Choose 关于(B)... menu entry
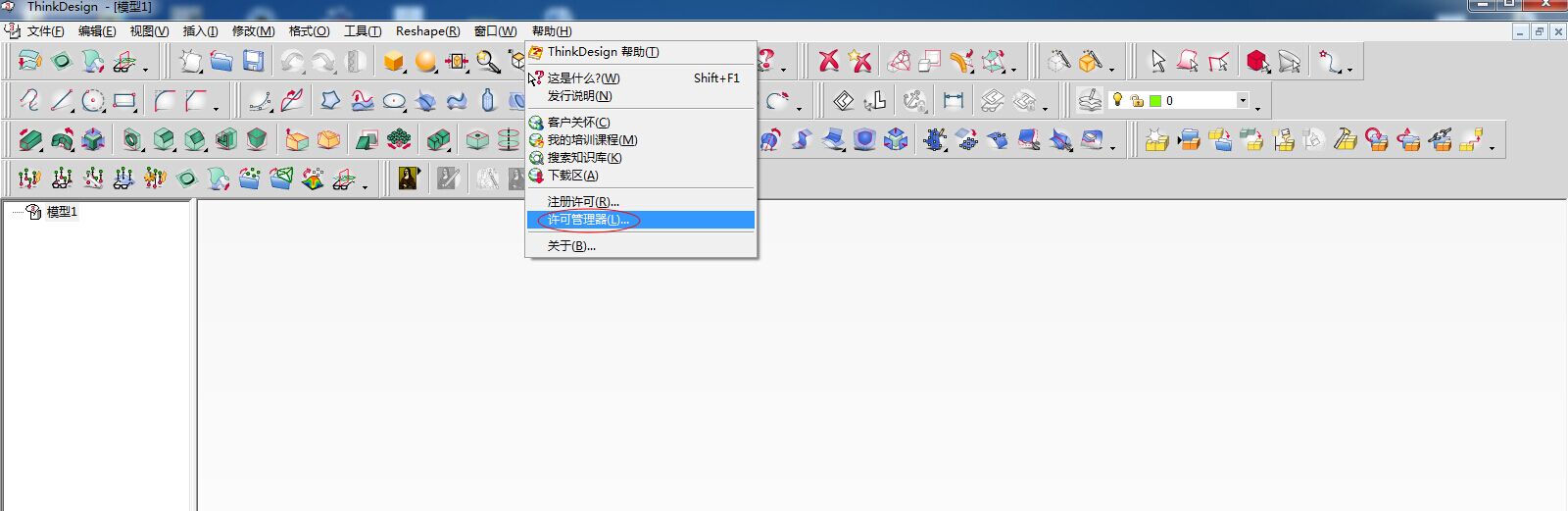This screenshot has height=511, width=1568. (571, 246)
